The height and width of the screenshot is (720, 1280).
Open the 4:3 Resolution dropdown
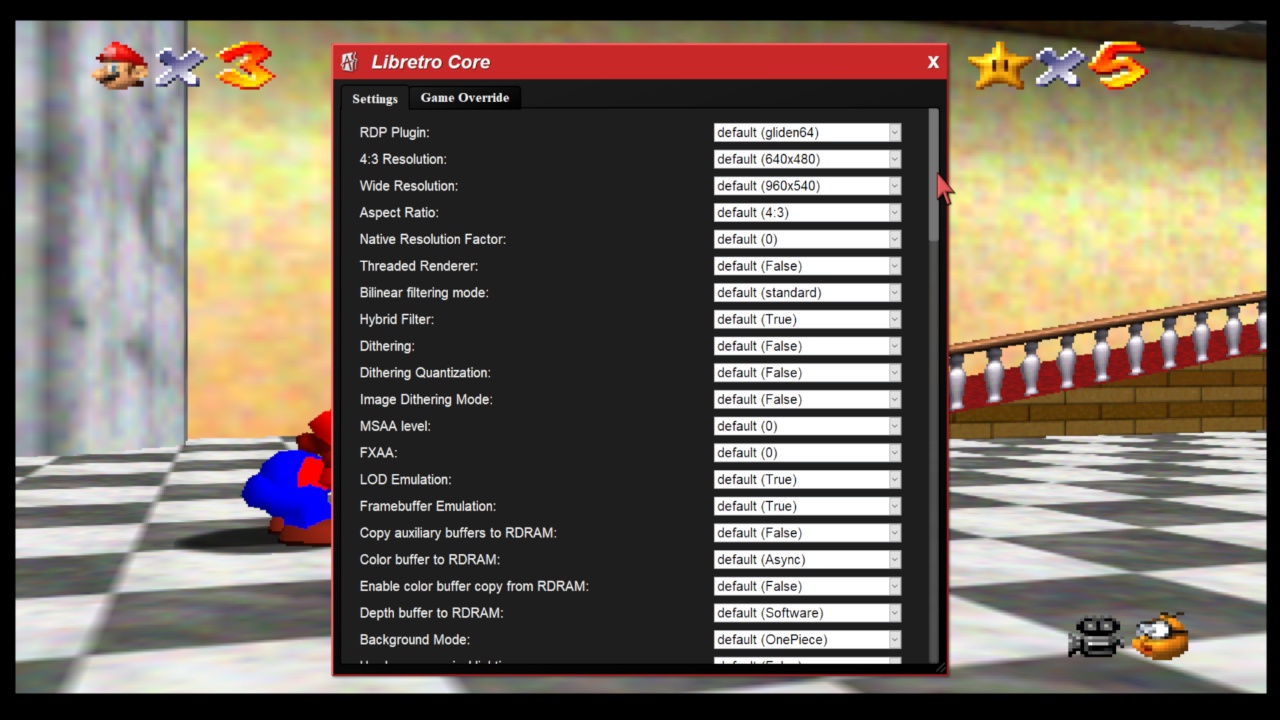tap(806, 159)
